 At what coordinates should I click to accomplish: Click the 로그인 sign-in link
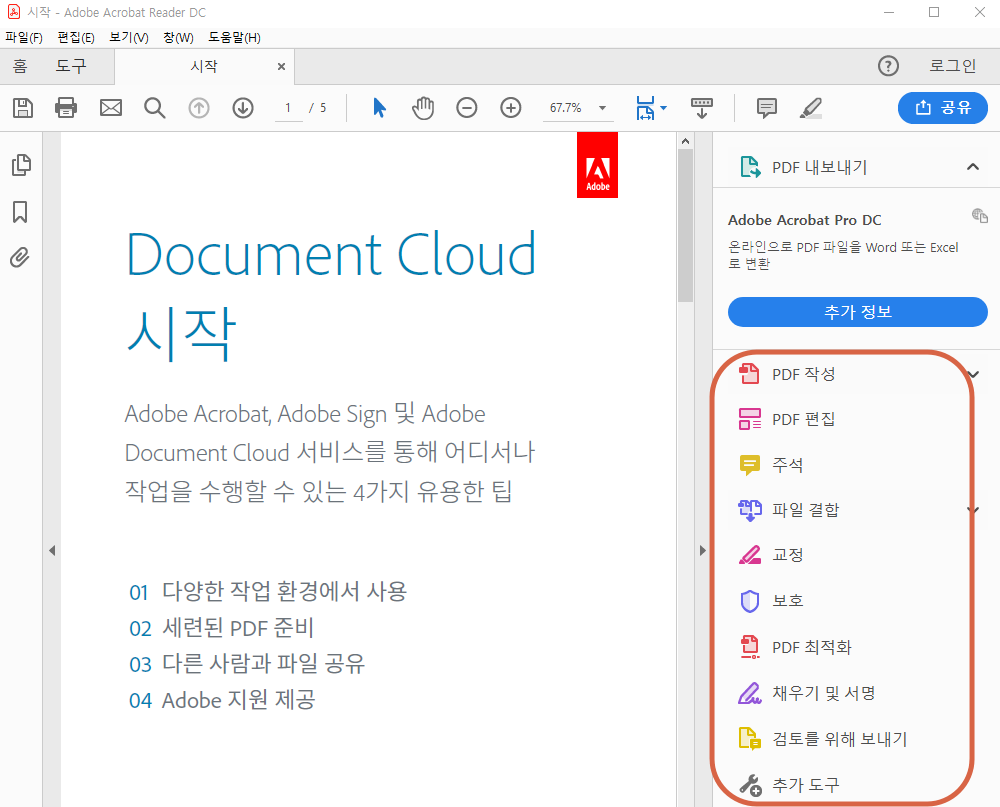(x=952, y=66)
